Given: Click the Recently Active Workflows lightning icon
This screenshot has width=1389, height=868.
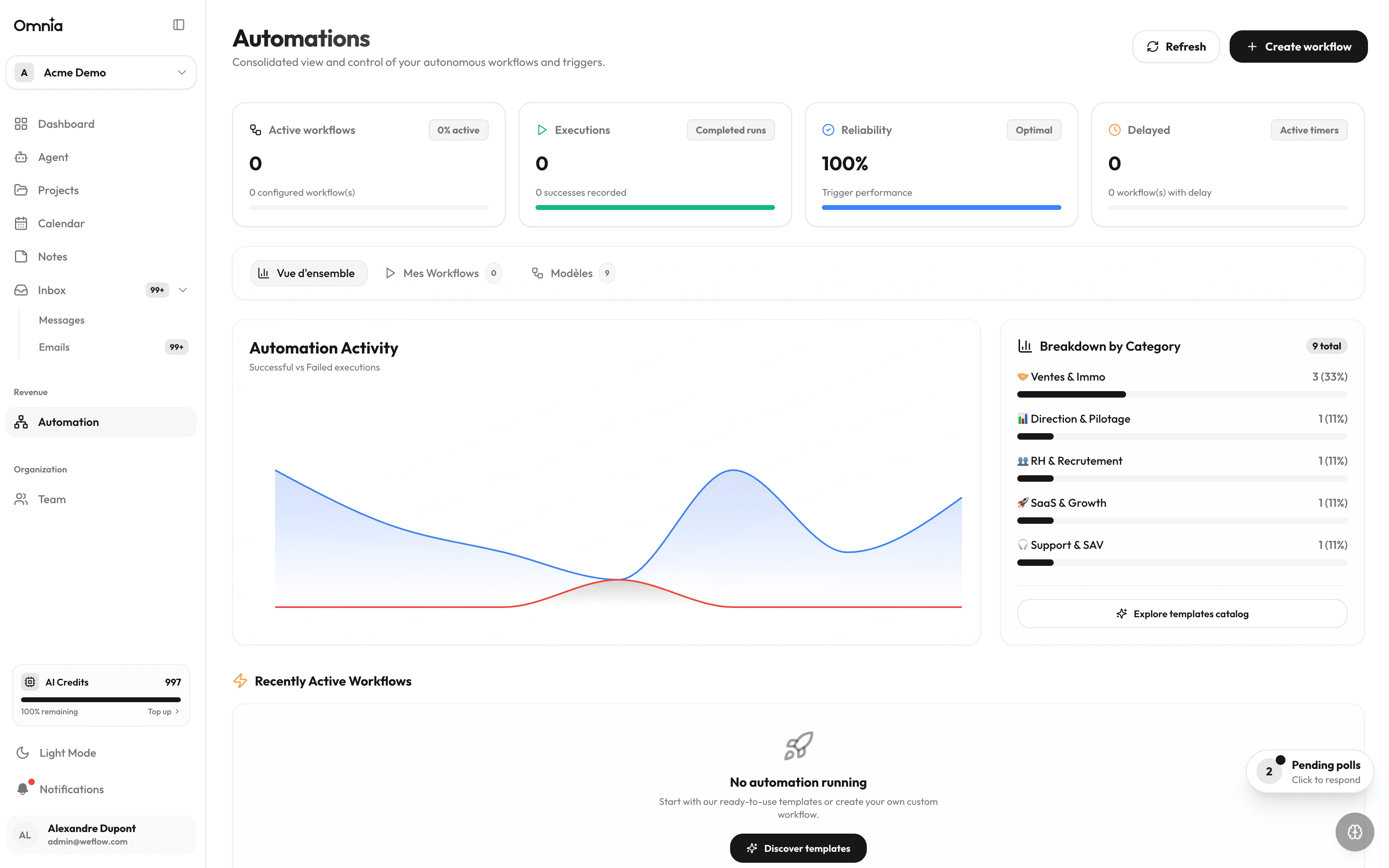Looking at the screenshot, I should (240, 681).
